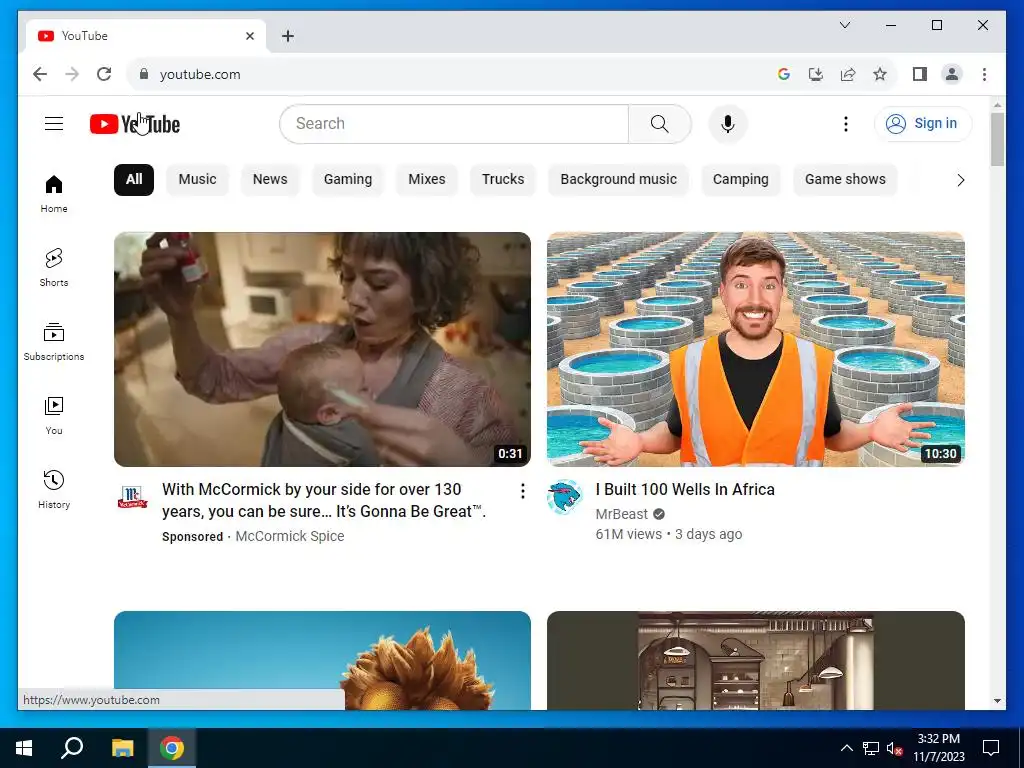Click the Chrome taskbar icon

172,748
